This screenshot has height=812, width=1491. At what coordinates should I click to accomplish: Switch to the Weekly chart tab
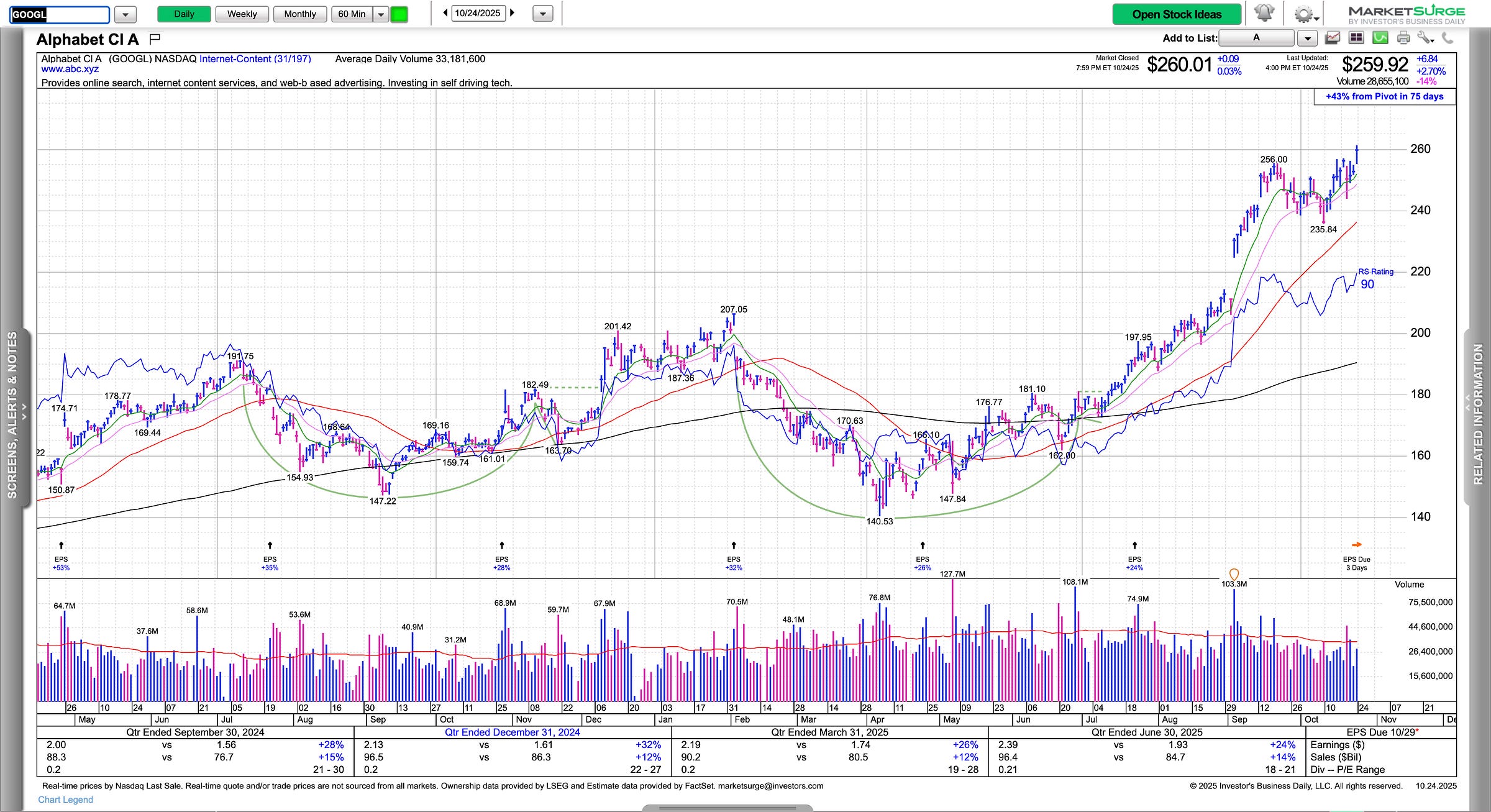tap(242, 14)
